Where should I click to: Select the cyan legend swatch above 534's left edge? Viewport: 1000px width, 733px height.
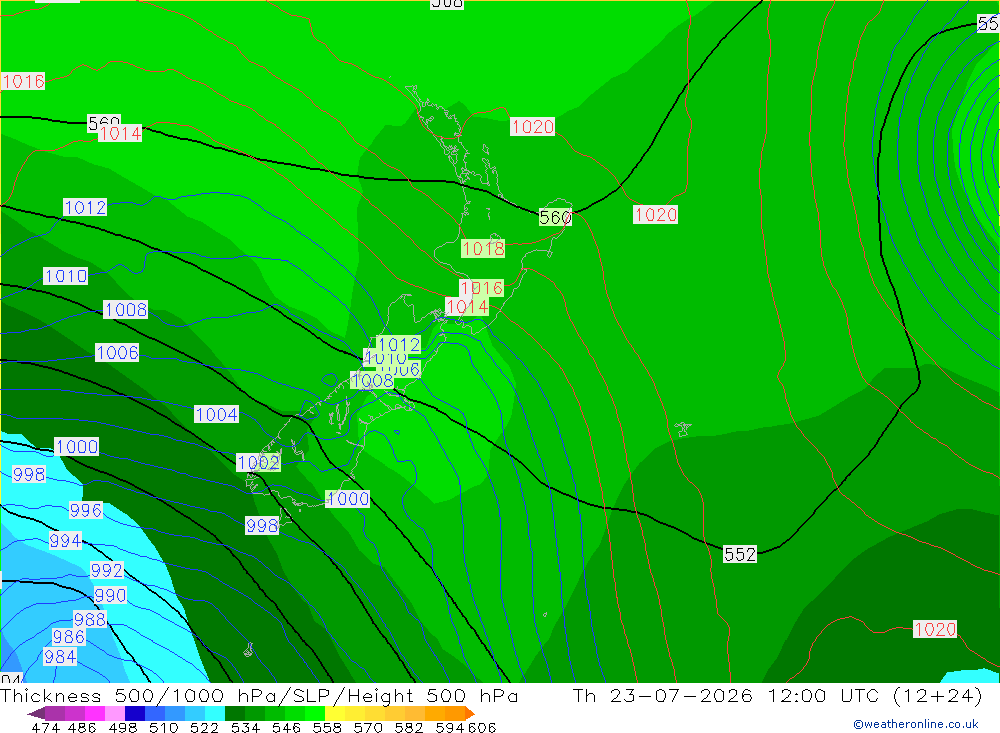click(x=215, y=713)
